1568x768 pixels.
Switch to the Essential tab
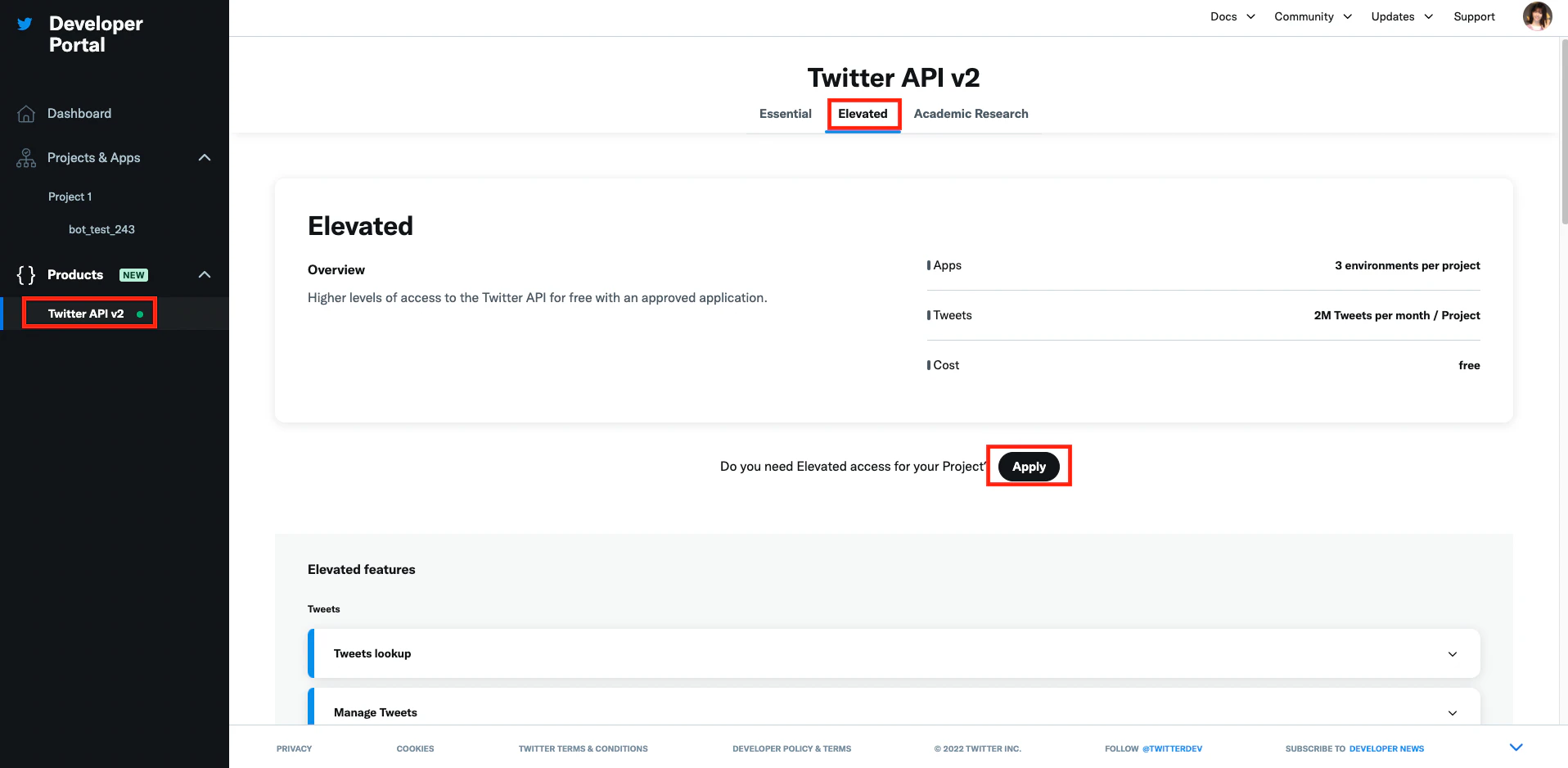[786, 114]
